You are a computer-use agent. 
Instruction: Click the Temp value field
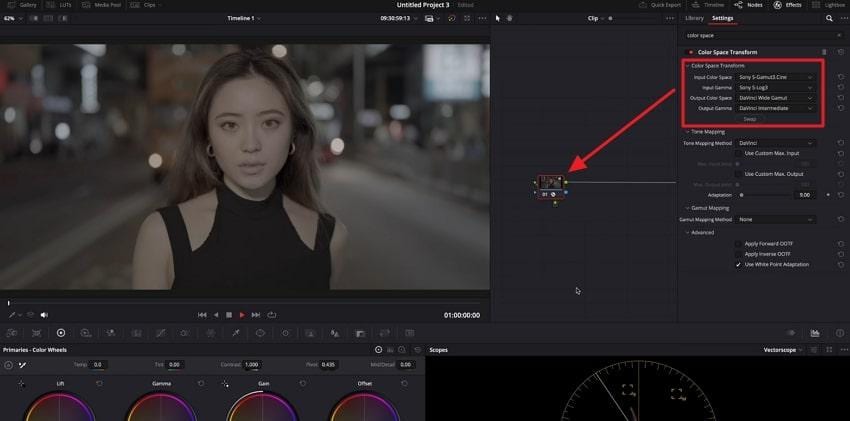(x=98, y=365)
